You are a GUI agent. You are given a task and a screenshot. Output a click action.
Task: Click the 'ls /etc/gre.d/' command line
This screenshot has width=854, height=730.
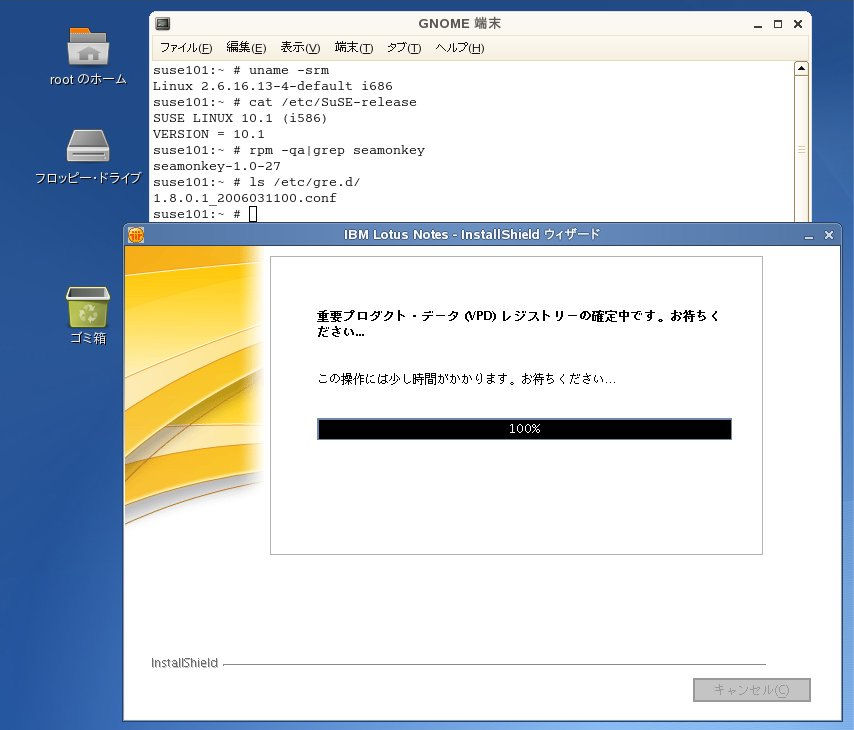pyautogui.click(x=256, y=182)
